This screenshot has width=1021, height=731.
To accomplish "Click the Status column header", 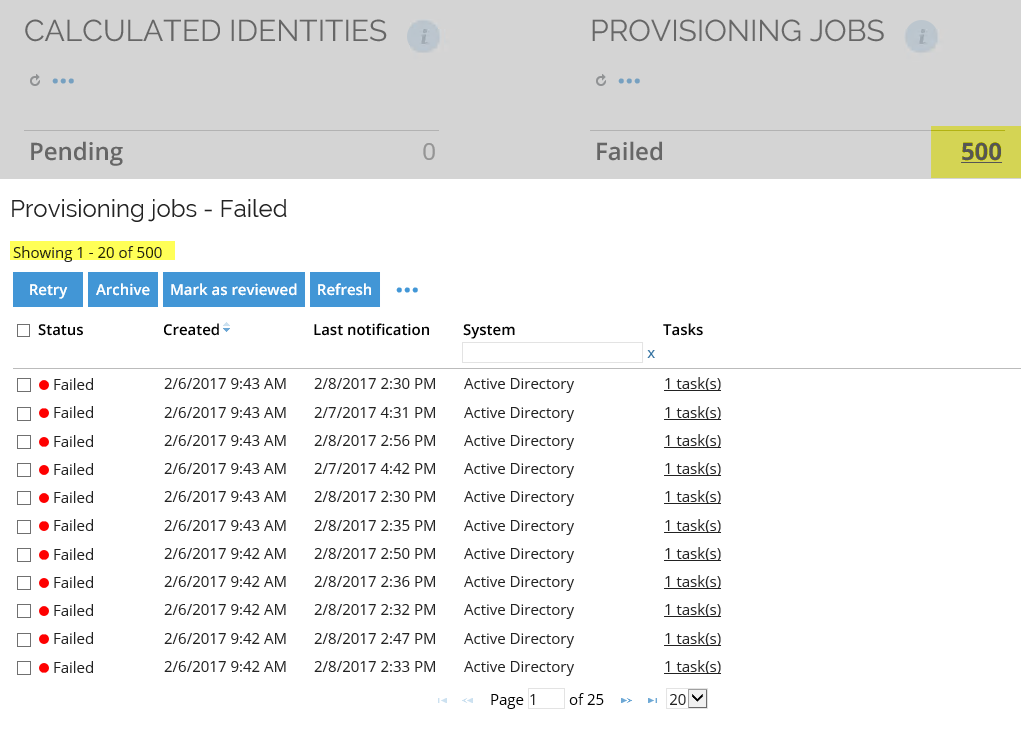I will pos(61,329).
